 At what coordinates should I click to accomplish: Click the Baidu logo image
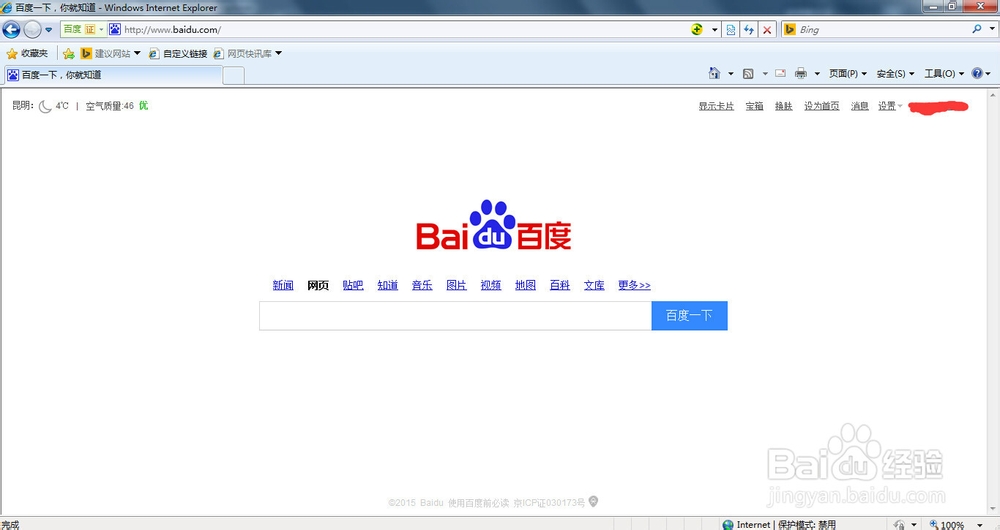(494, 225)
